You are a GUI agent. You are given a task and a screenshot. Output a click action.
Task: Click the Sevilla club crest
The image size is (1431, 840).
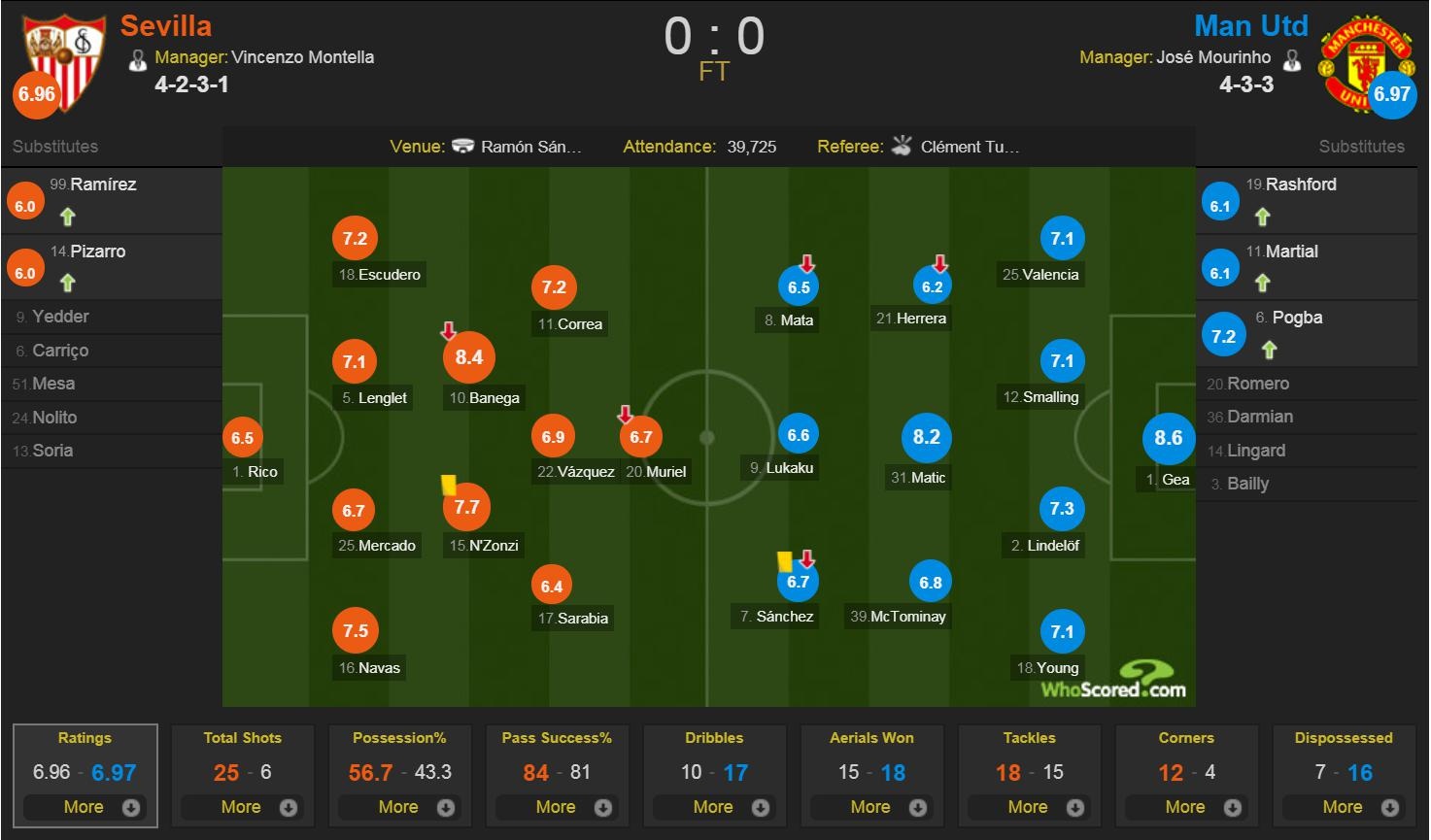tap(60, 60)
